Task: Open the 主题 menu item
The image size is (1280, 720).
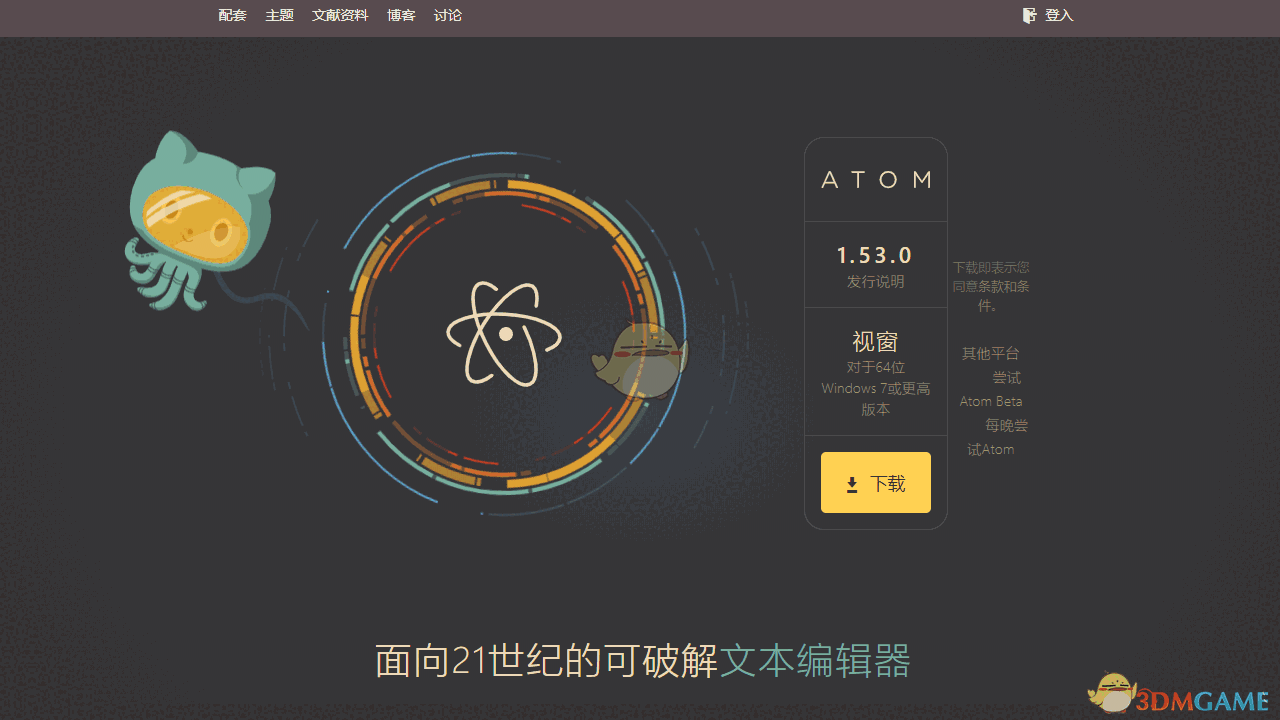Action: (279, 15)
